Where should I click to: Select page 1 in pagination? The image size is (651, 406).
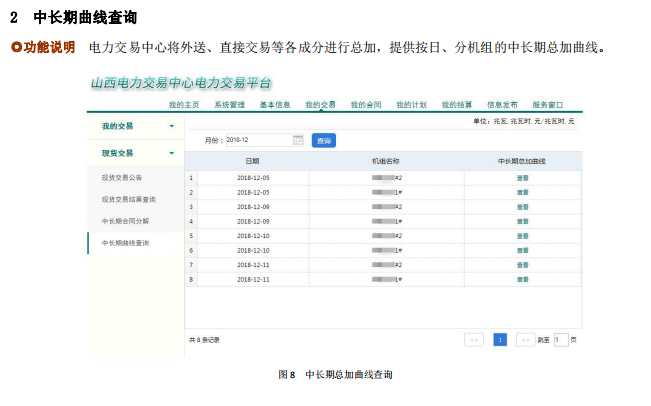pyautogui.click(x=499, y=340)
